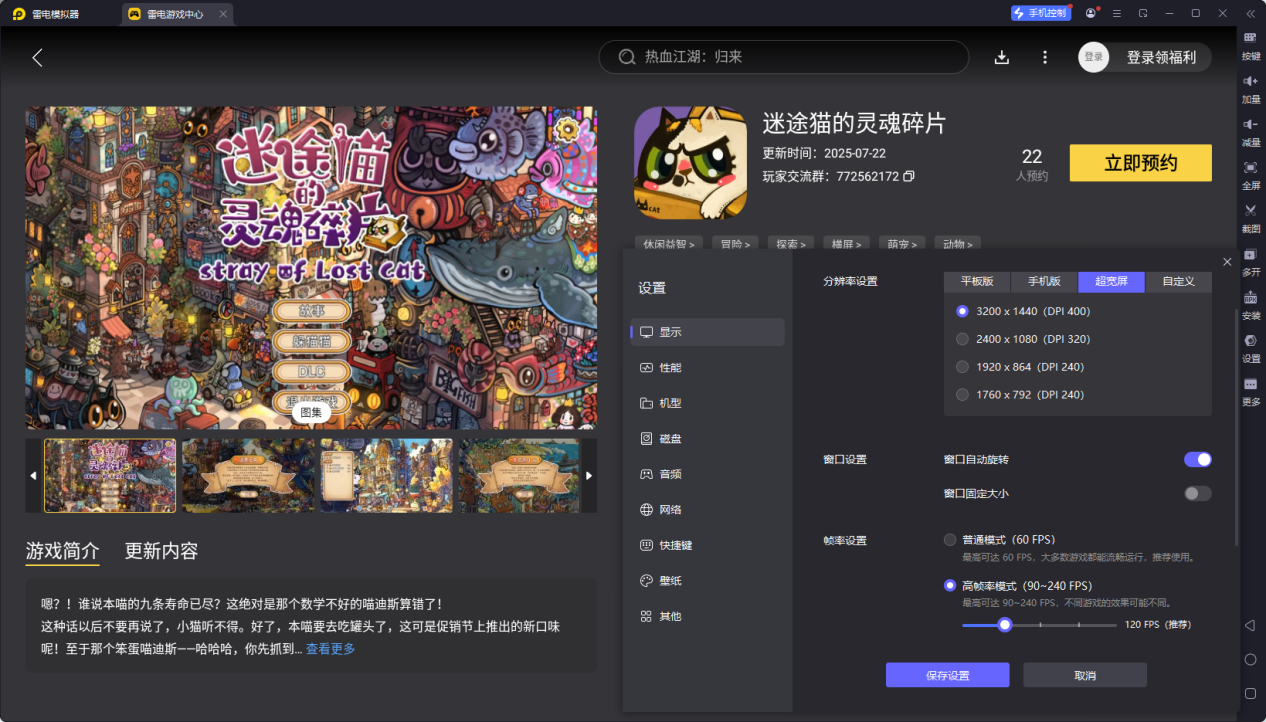Choose 普通模式 (60 FPS) frame rate mode

pyautogui.click(x=950, y=538)
